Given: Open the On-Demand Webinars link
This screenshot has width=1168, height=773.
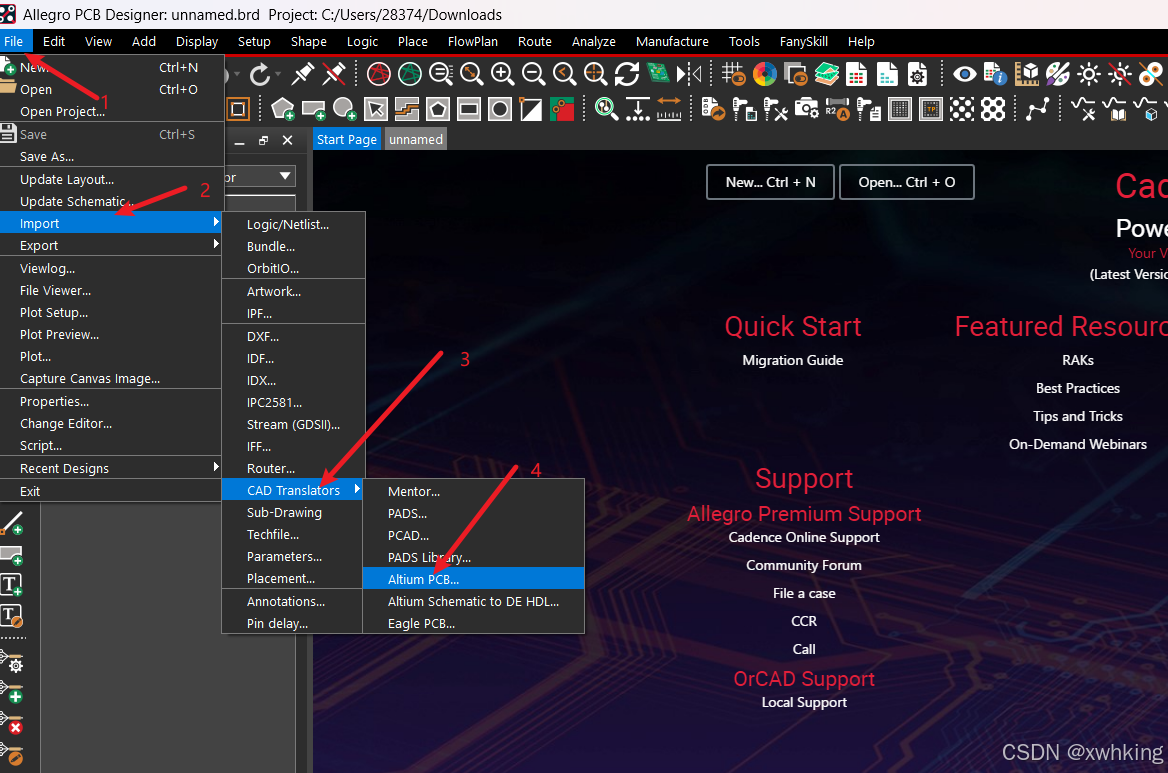Looking at the screenshot, I should (x=1077, y=444).
